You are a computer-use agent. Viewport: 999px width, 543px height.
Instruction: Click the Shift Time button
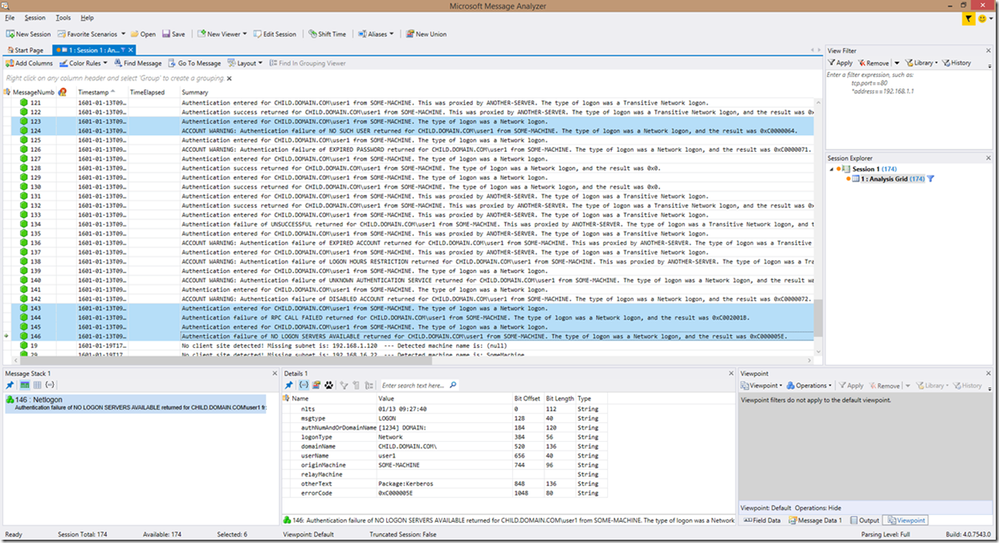click(x=327, y=34)
